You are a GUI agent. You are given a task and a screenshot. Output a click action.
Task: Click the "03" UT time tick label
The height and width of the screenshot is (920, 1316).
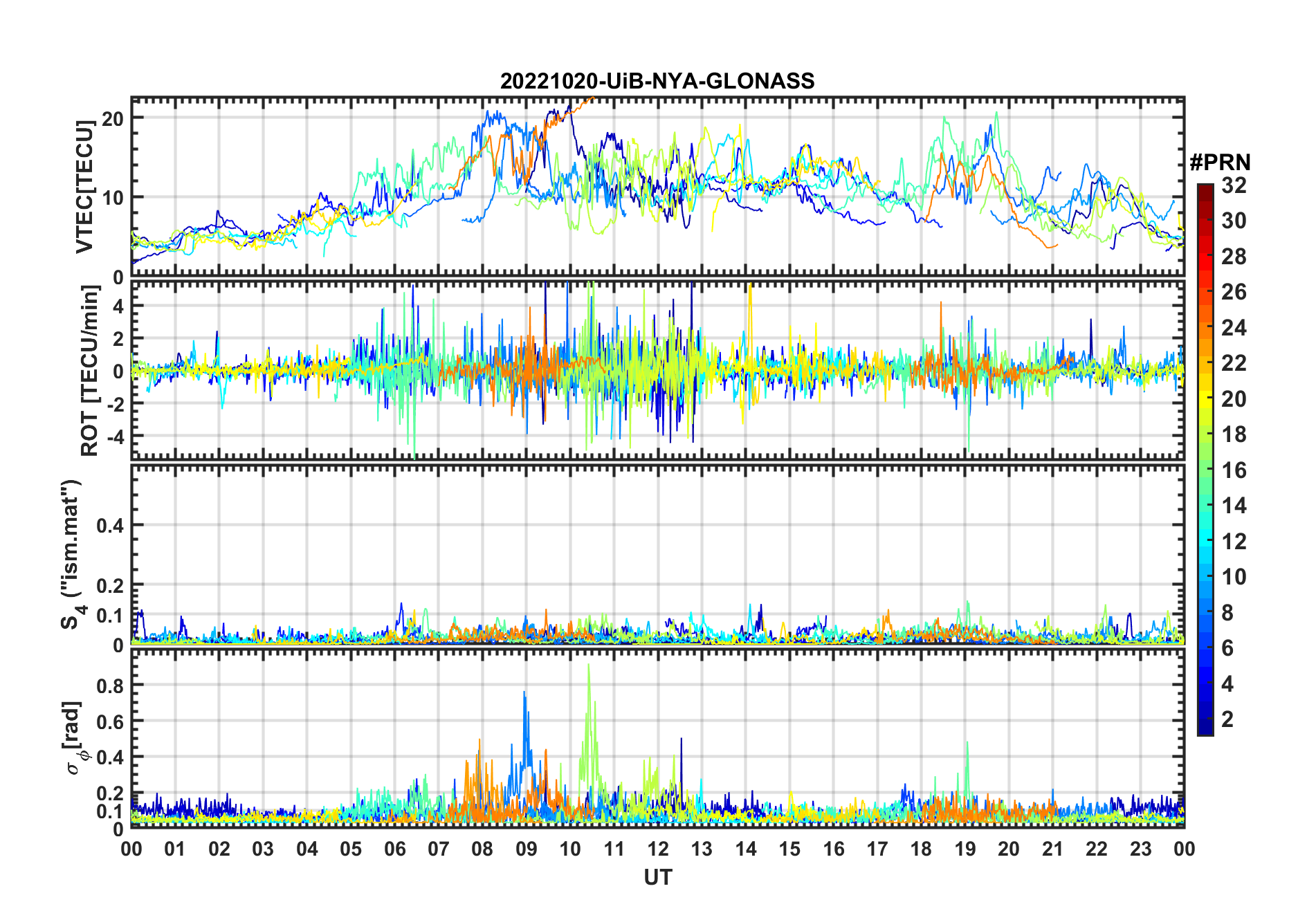(x=263, y=849)
